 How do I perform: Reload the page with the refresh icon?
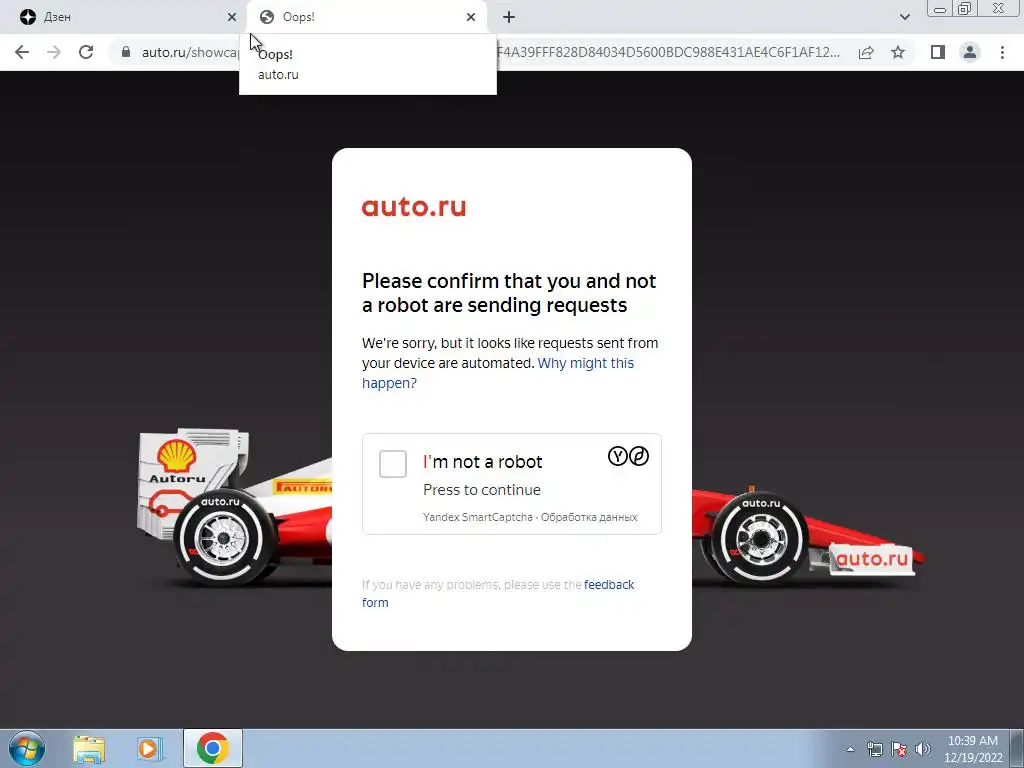pyautogui.click(x=86, y=52)
